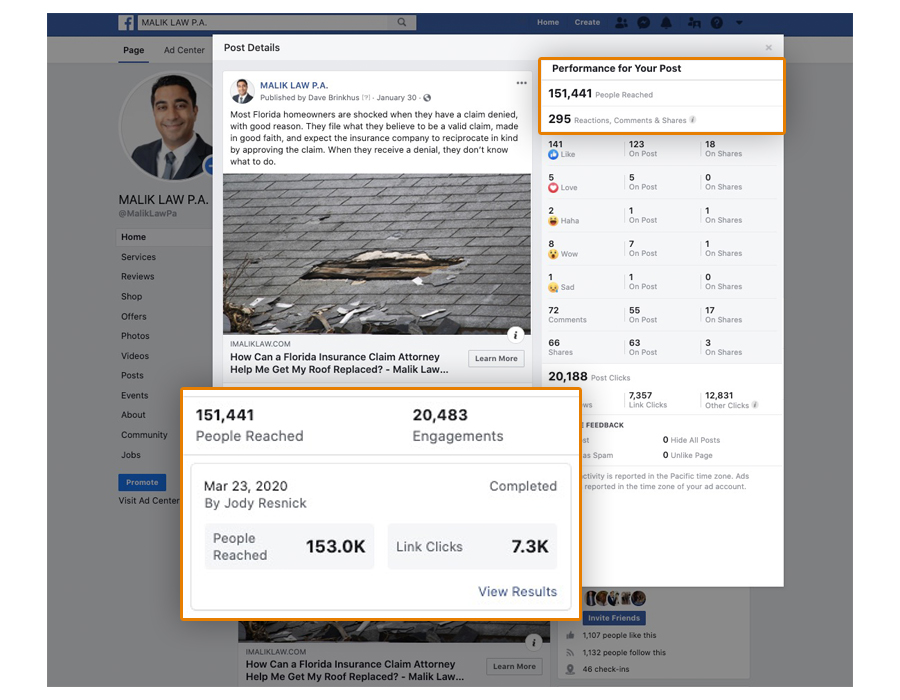Click the January 30 post date
The width and height of the screenshot is (900, 700).
397,98
